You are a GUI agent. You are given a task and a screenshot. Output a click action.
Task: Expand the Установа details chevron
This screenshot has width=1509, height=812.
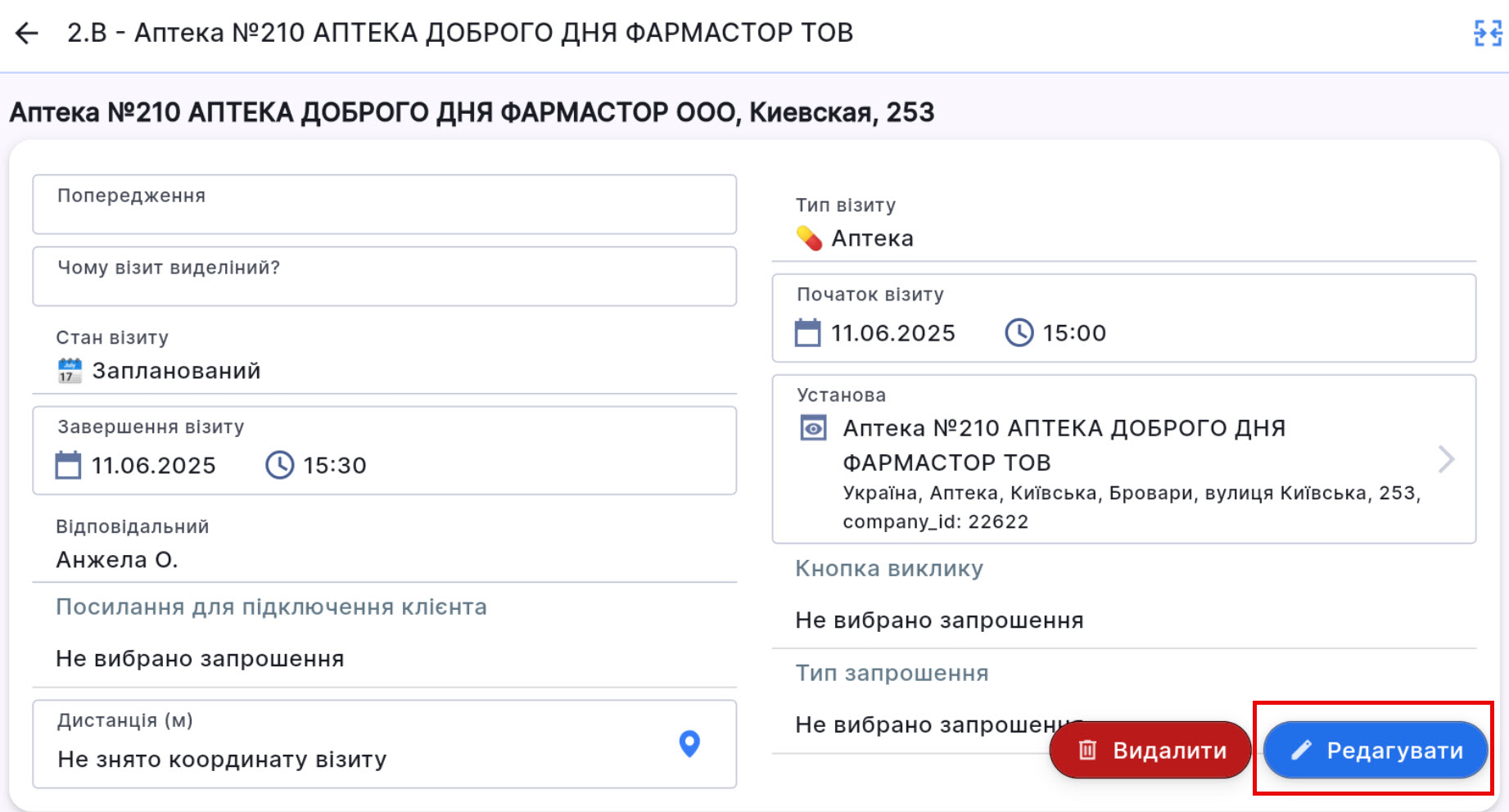tap(1446, 459)
